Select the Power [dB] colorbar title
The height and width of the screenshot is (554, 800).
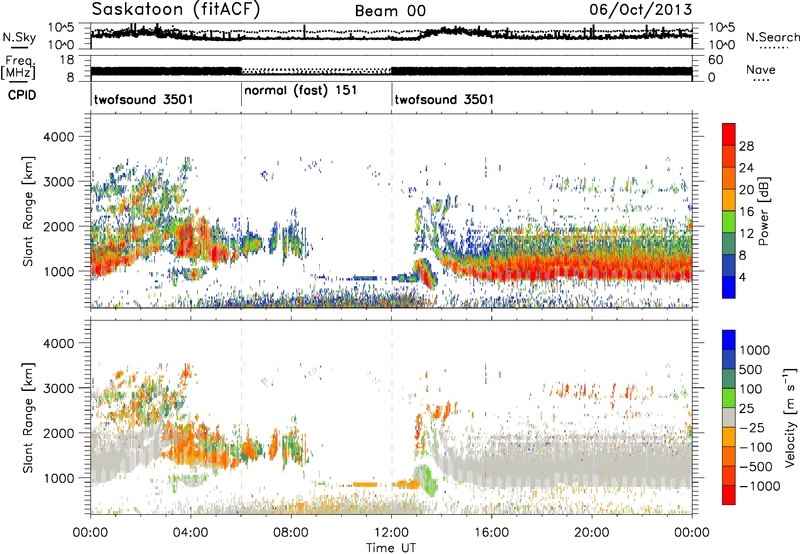(x=763, y=211)
